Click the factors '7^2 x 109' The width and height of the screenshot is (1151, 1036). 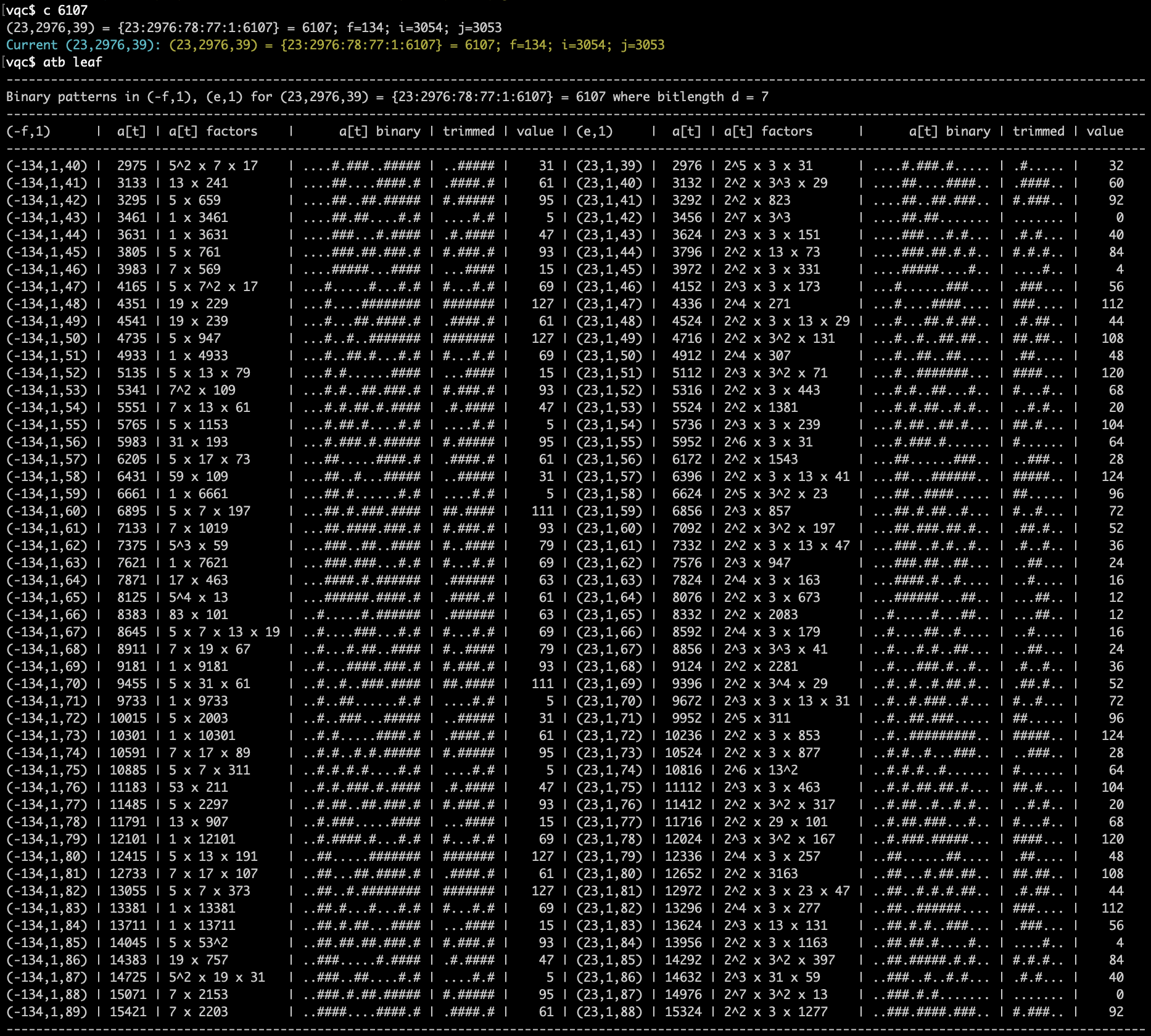click(202, 390)
